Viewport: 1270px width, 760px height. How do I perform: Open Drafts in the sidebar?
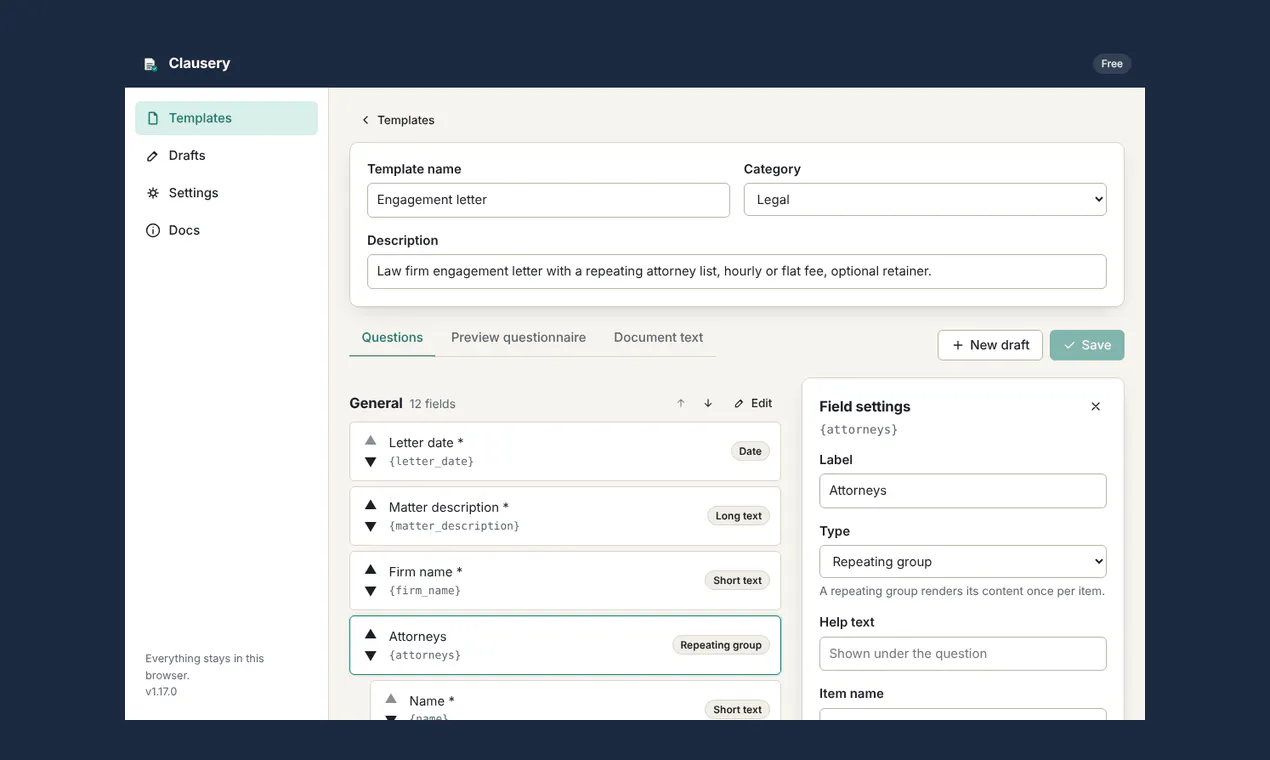(226, 156)
